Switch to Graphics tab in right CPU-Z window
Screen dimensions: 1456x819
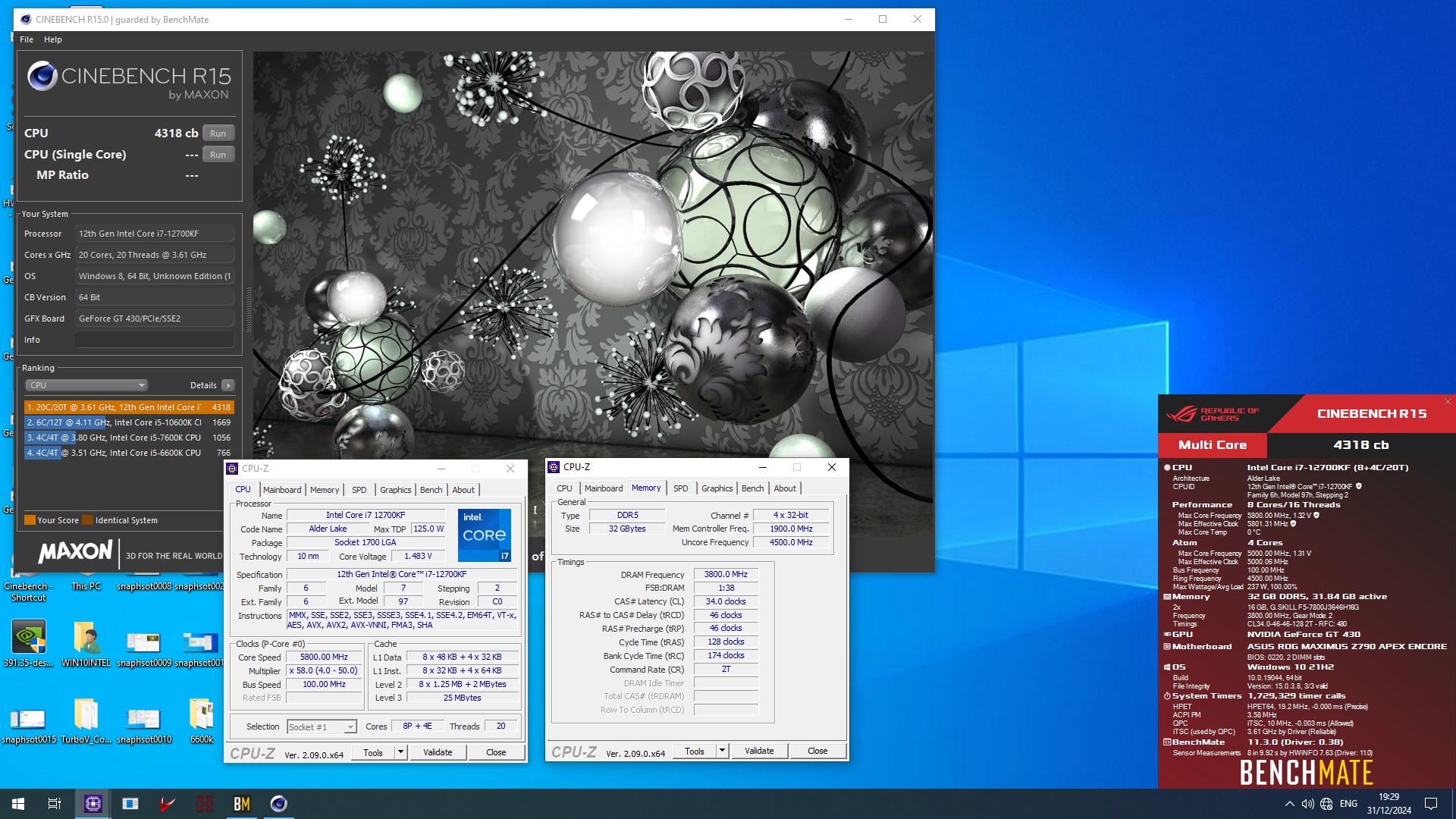click(x=717, y=488)
